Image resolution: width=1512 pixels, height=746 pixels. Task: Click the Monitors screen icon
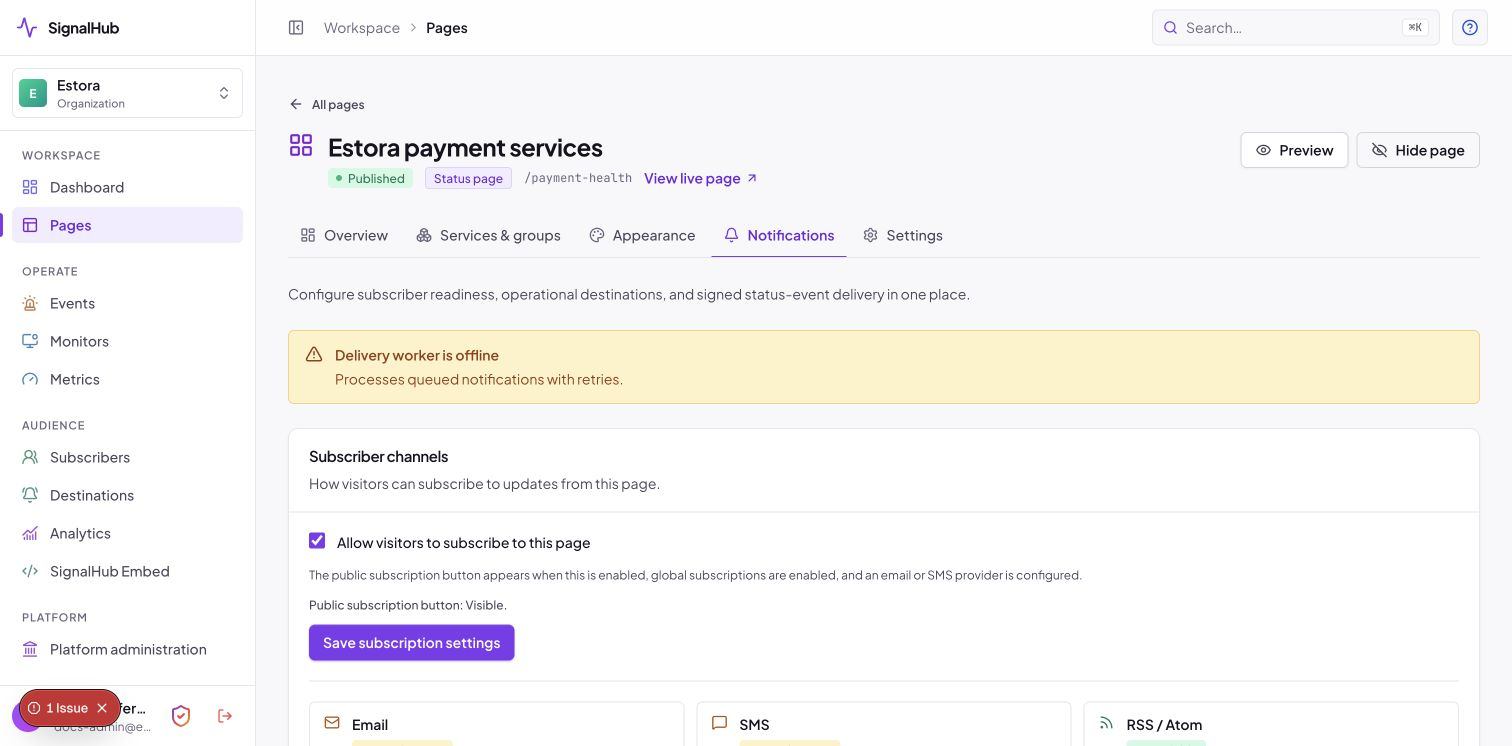[30, 341]
